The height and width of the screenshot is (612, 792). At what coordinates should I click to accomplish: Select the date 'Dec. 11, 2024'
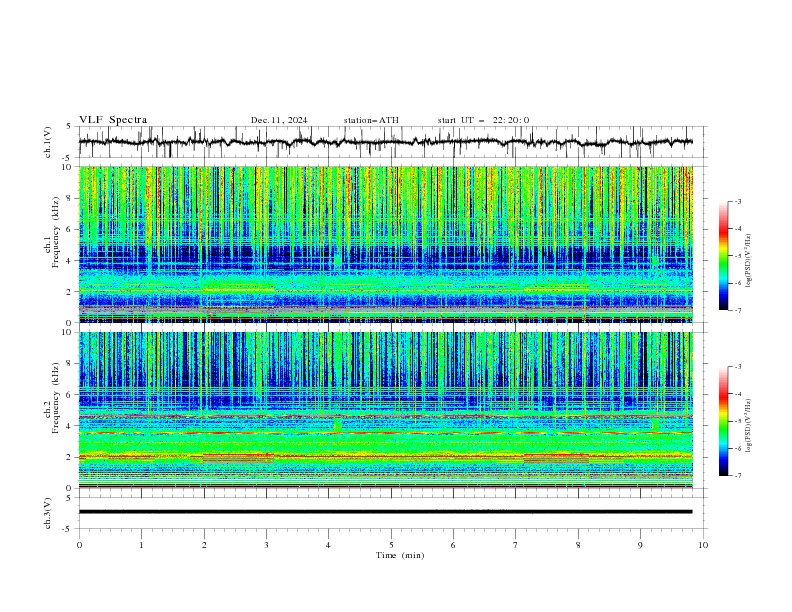pos(279,120)
